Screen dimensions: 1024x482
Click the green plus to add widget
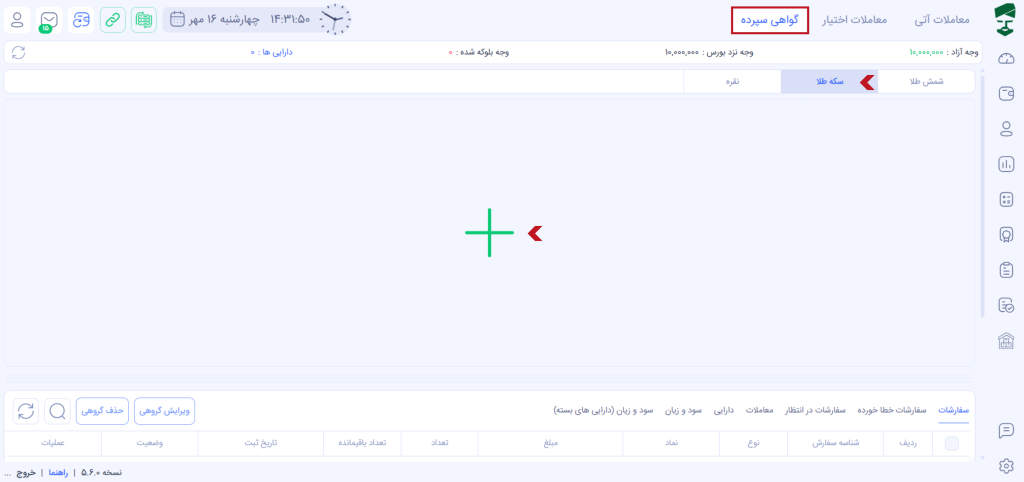[489, 233]
